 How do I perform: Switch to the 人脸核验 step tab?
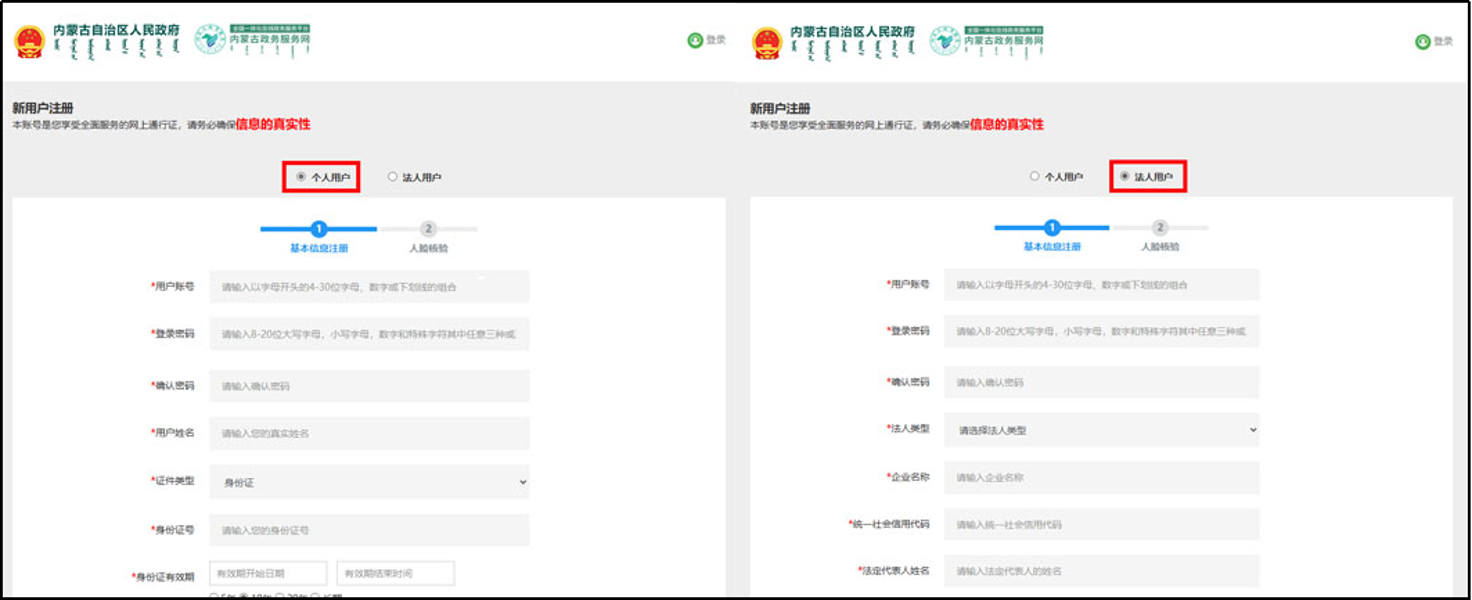(428, 246)
